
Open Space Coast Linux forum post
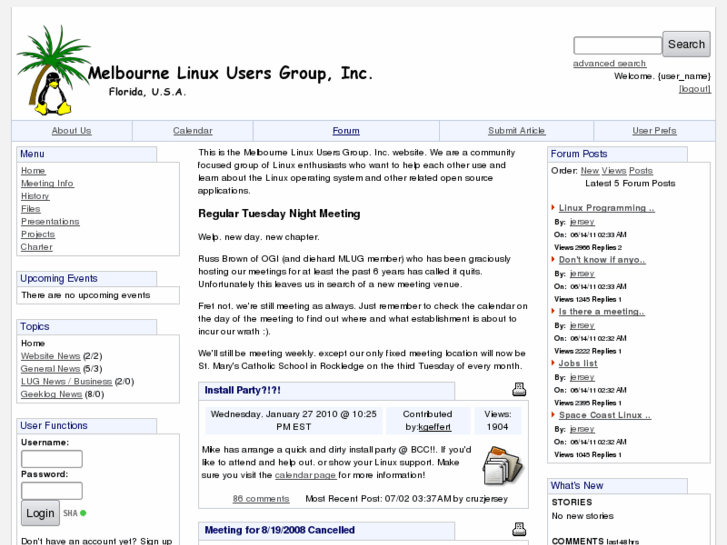605,415
